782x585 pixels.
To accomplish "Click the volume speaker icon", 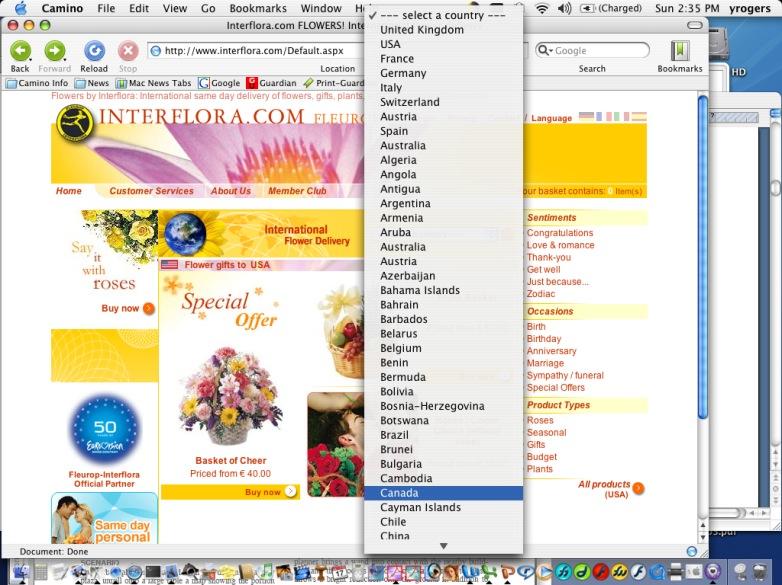I will tap(564, 8).
